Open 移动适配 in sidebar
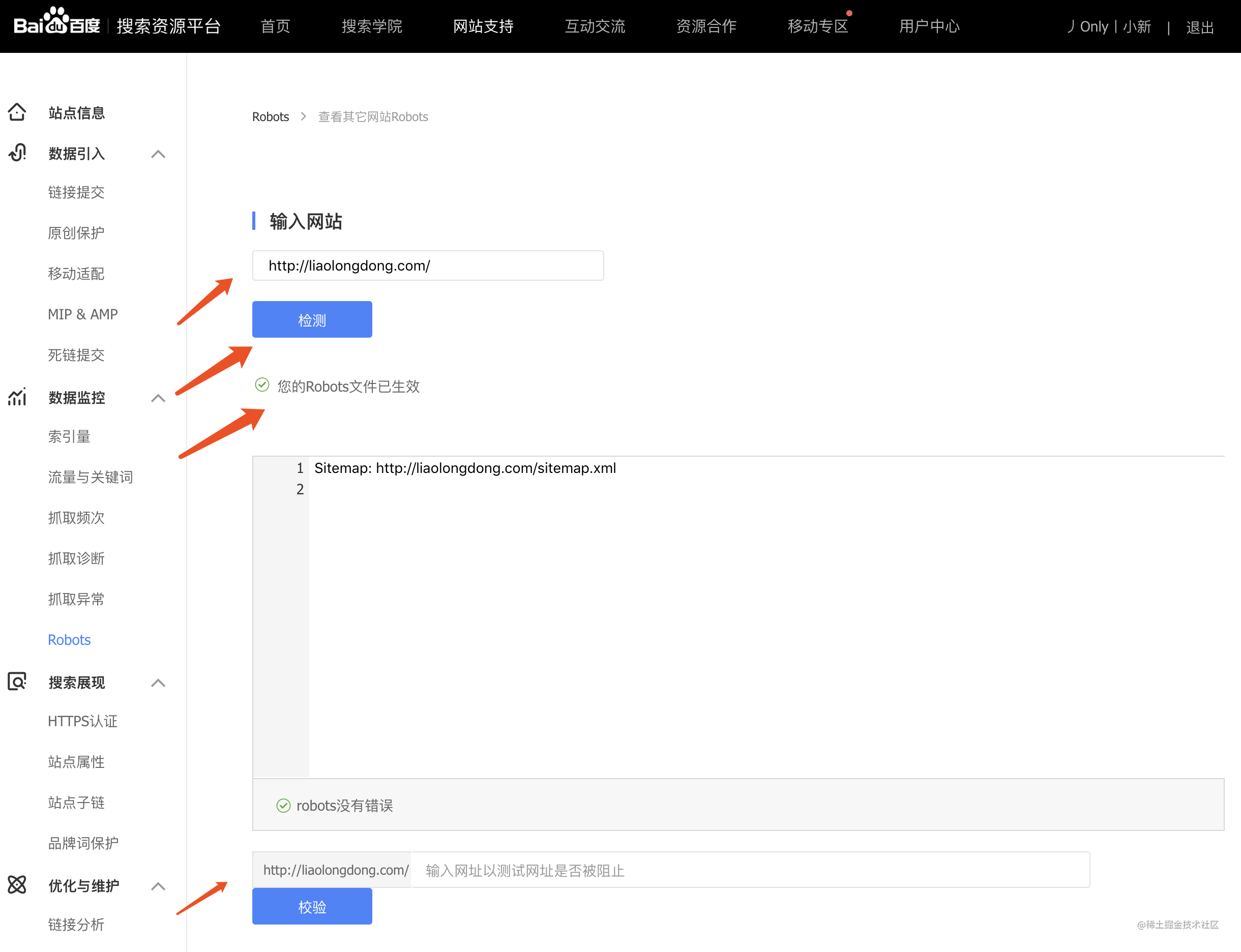The image size is (1241, 952). pos(76,274)
